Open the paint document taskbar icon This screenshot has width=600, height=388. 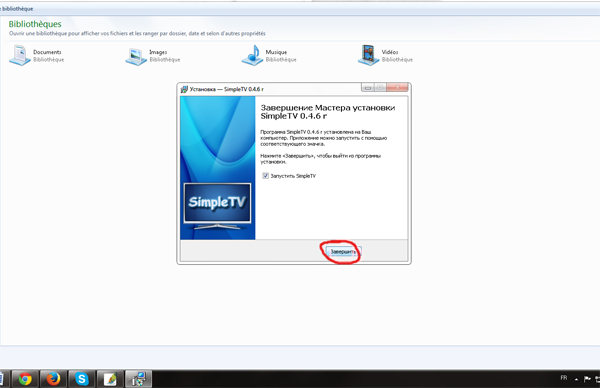[110, 379]
